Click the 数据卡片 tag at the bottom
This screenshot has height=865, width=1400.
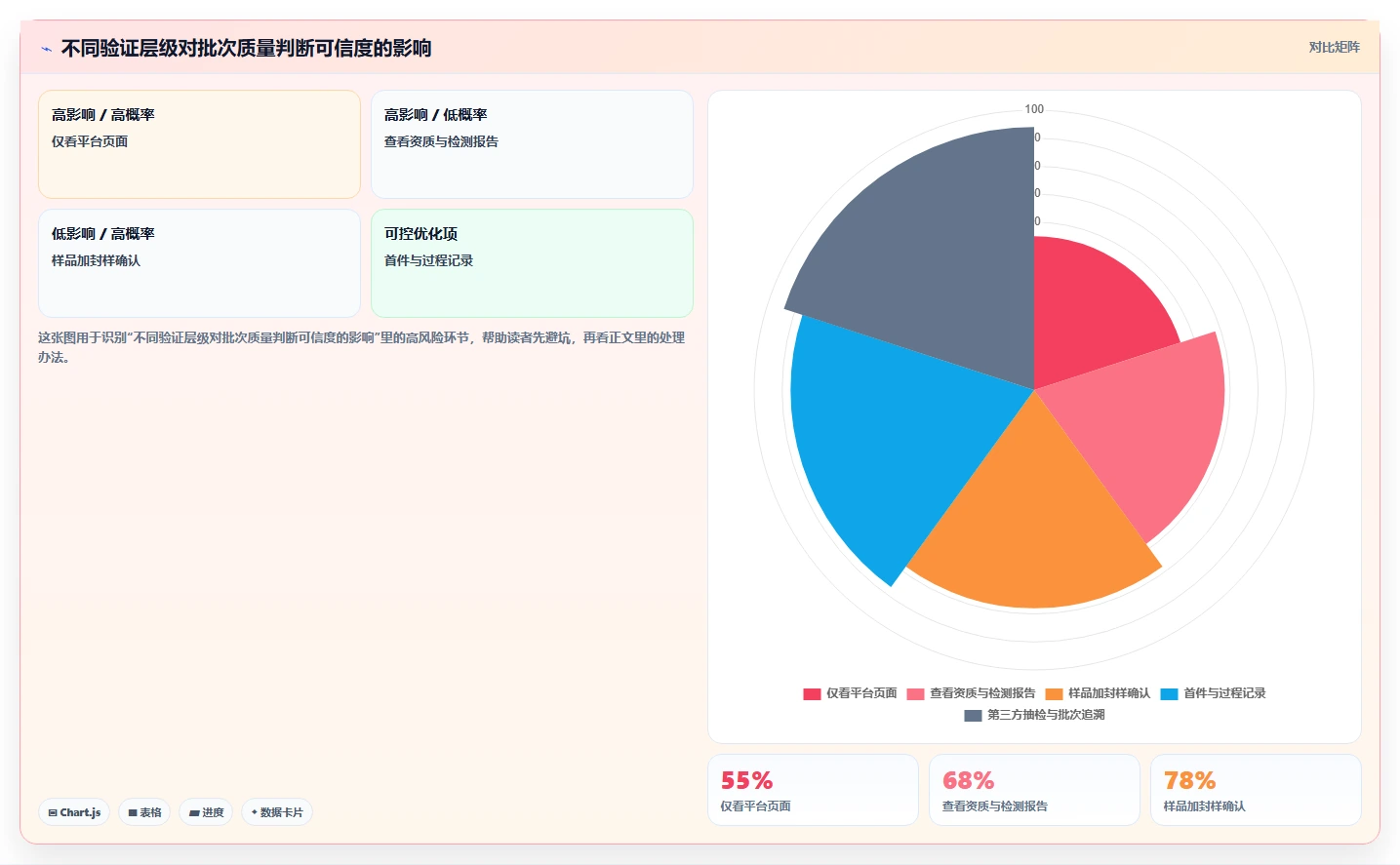coord(277,812)
